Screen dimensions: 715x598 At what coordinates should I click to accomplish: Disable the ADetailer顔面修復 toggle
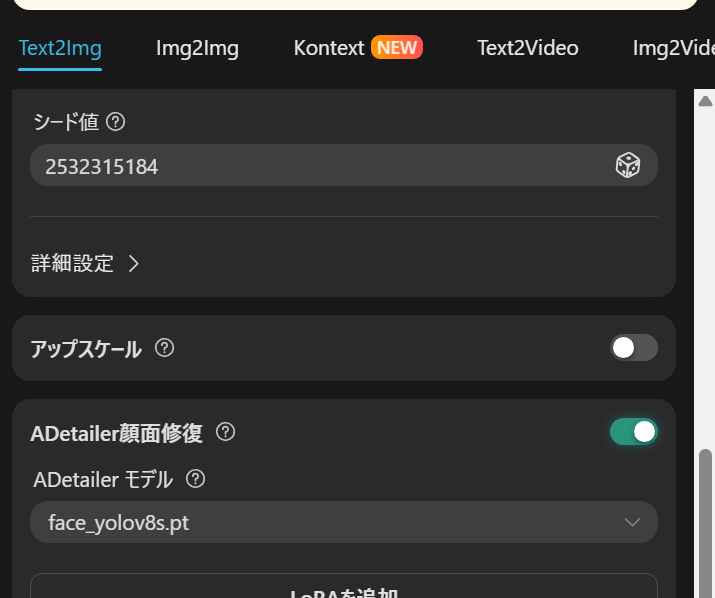point(634,431)
